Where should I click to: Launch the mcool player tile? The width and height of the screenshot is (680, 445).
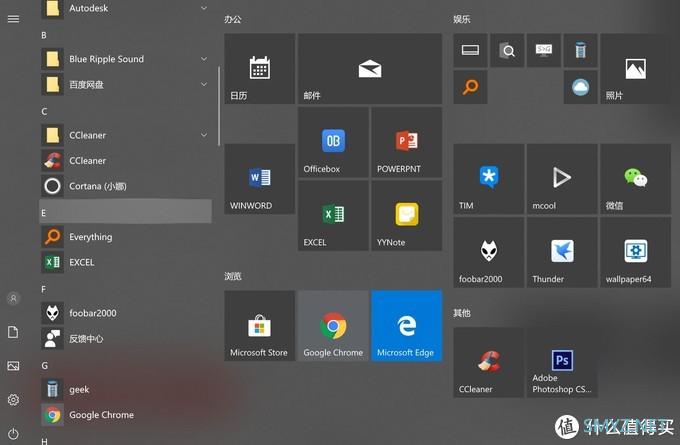click(x=562, y=179)
